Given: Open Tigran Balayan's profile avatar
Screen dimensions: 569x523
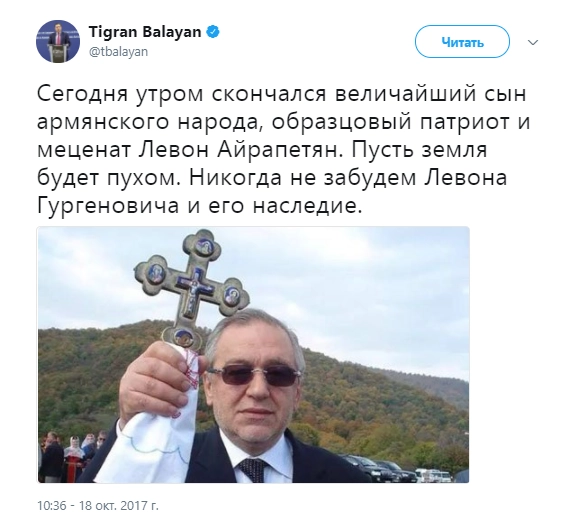Looking at the screenshot, I should pos(58,41).
